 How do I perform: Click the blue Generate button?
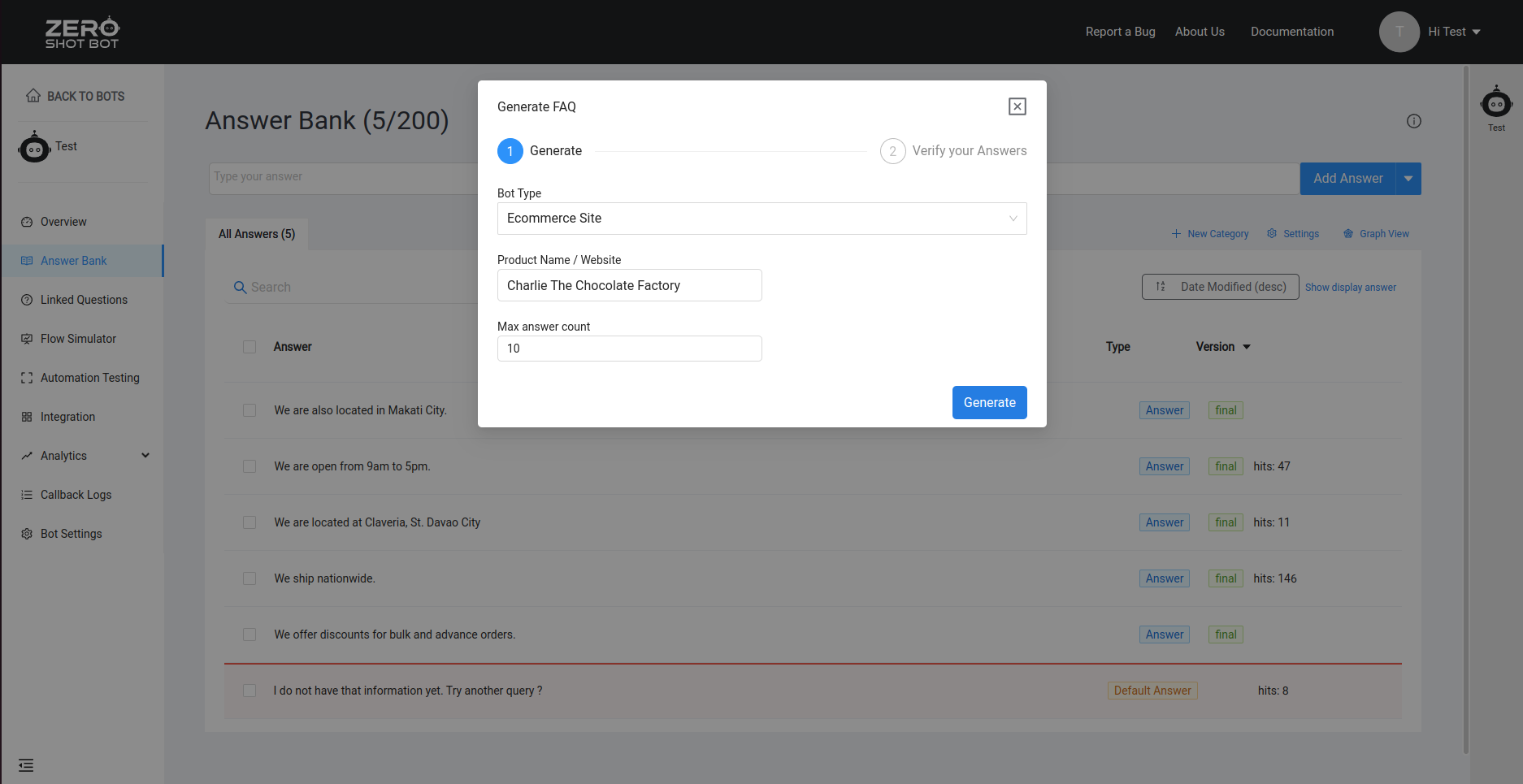coord(990,403)
